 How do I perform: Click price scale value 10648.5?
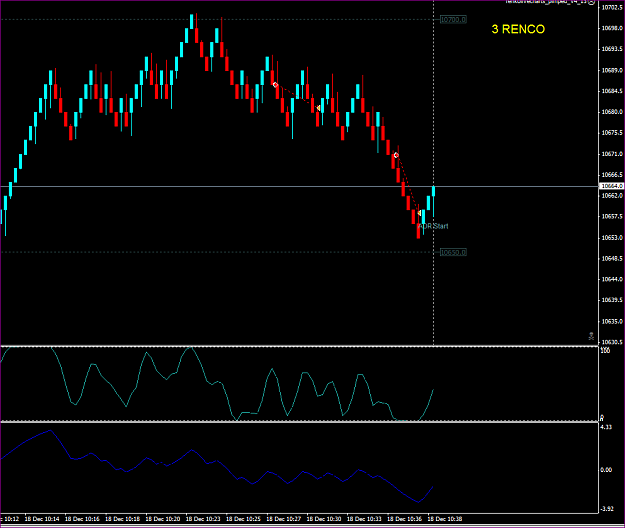[612, 259]
